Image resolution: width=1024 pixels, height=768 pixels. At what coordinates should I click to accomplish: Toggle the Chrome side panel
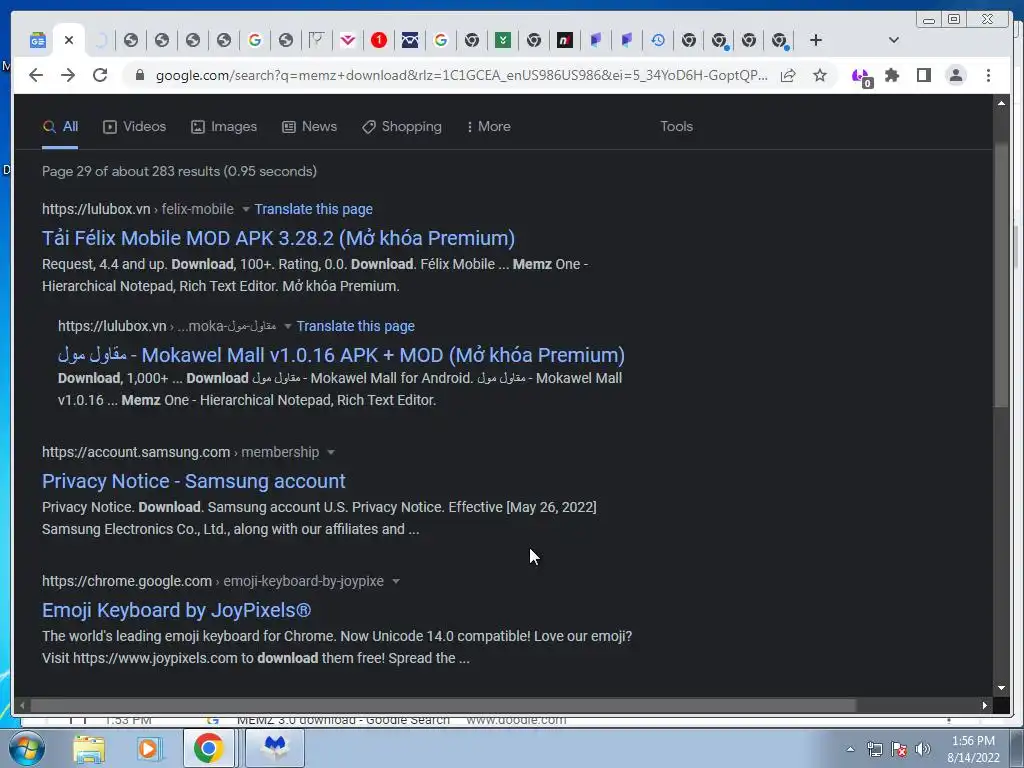923,75
